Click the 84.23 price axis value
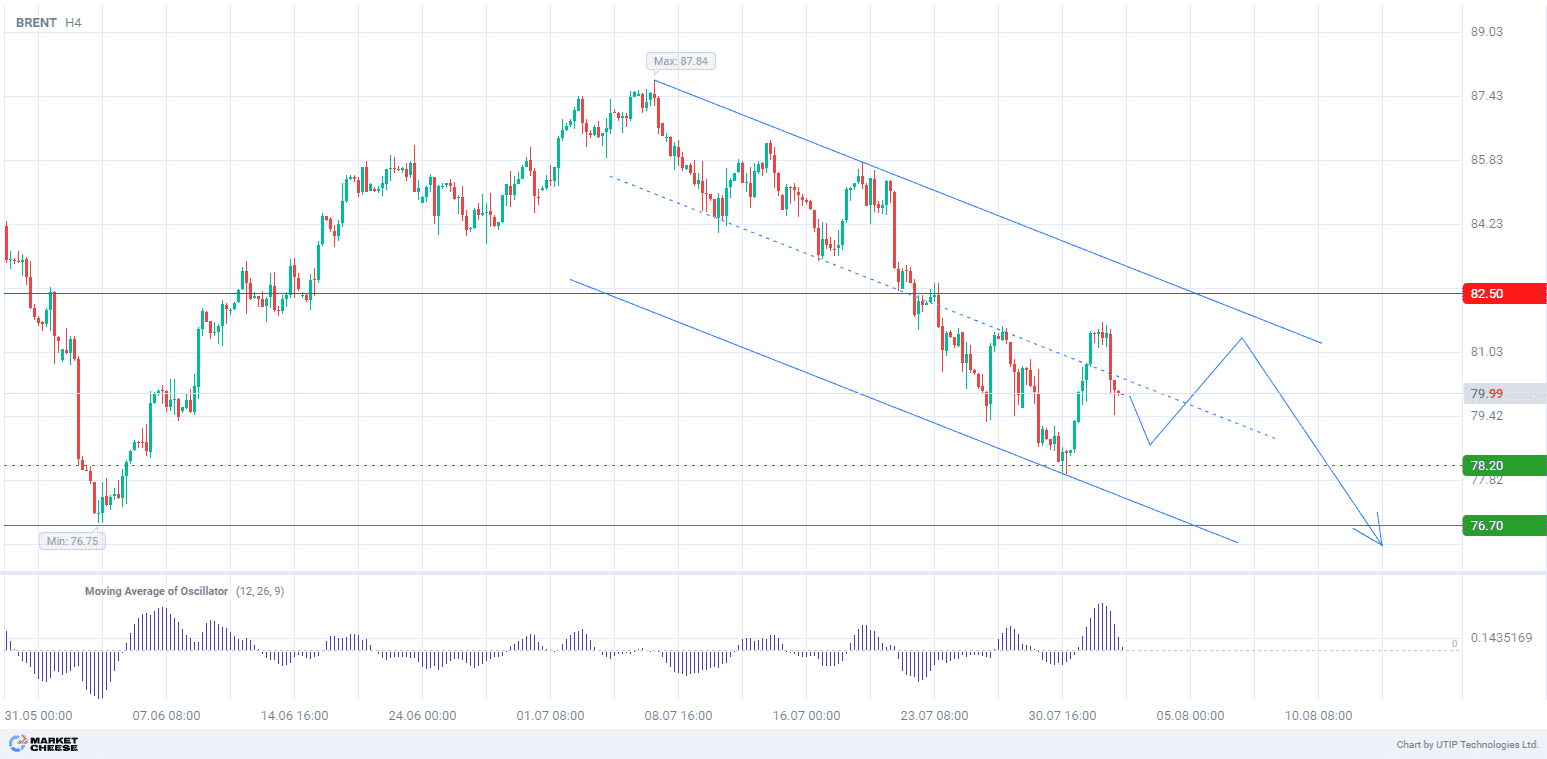 (x=1487, y=224)
